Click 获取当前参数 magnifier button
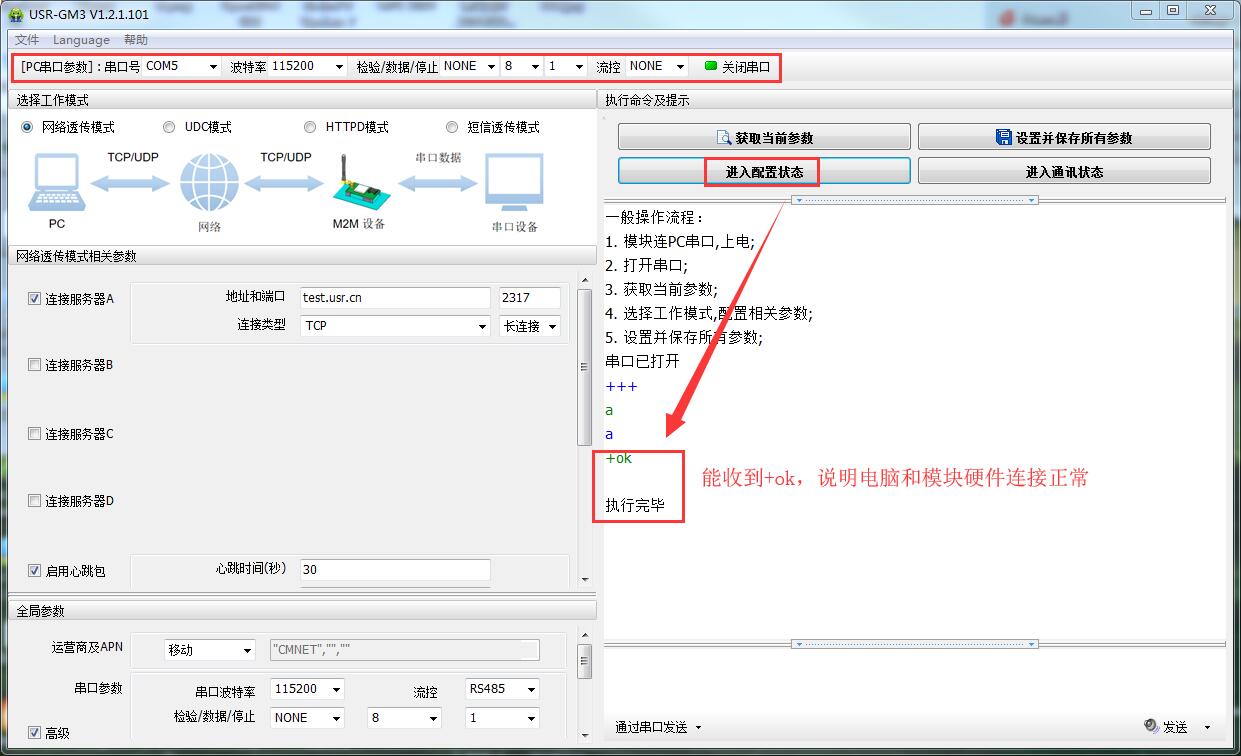The height and width of the screenshot is (756, 1241). [764, 138]
